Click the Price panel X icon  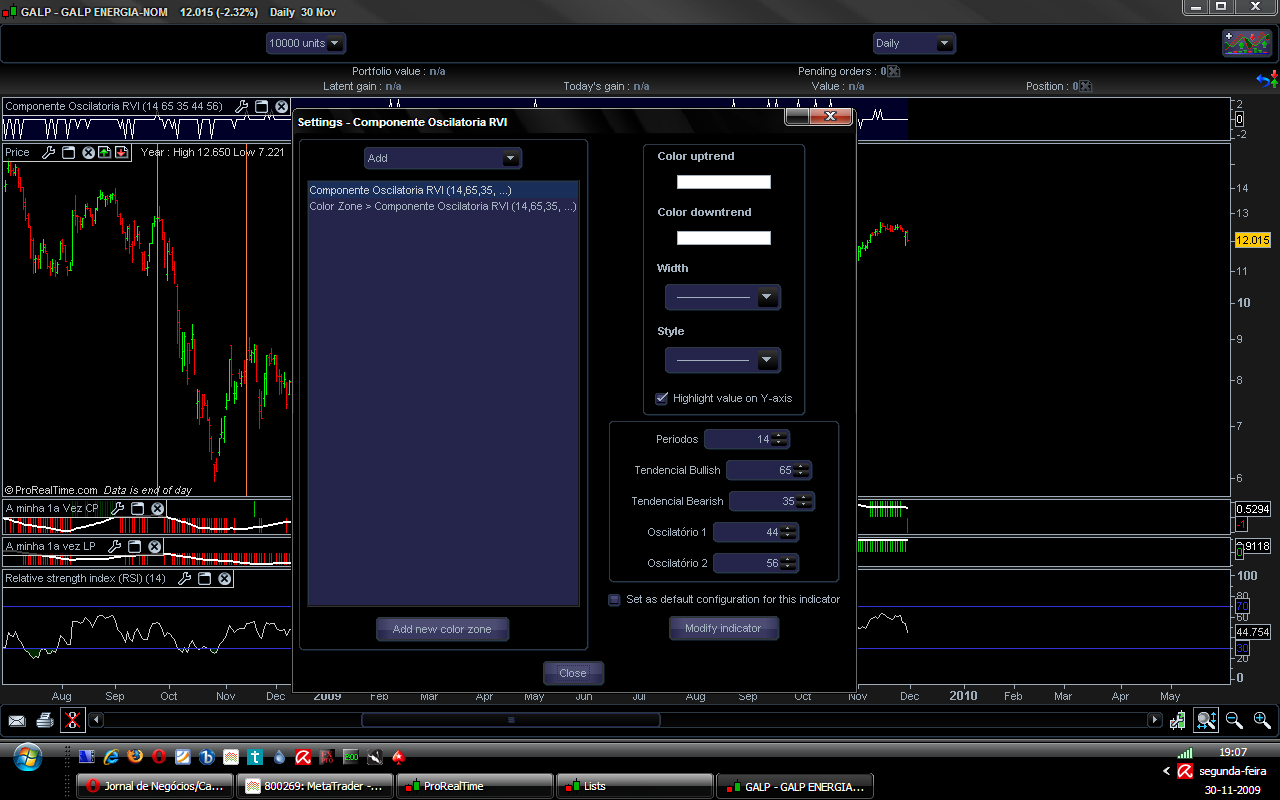click(x=89, y=152)
